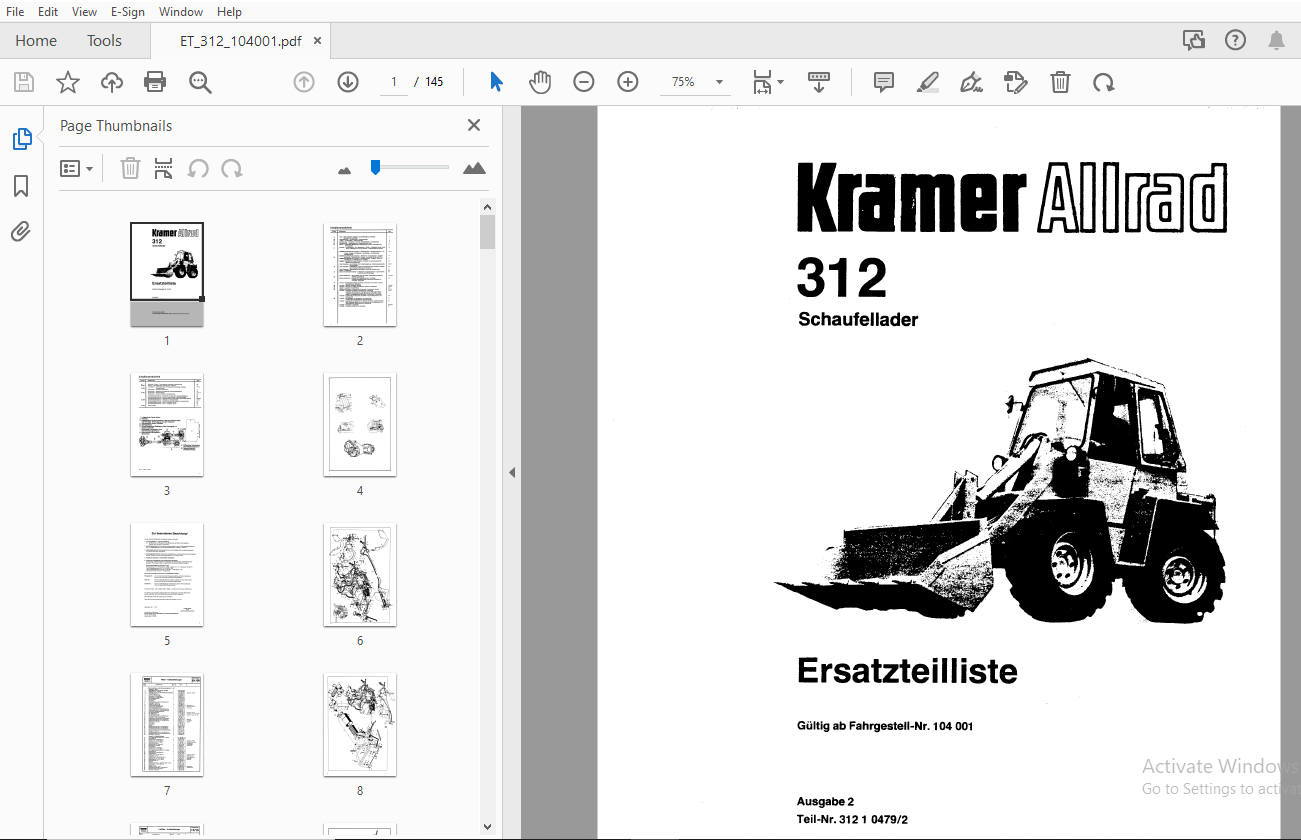Select the page 2 thumbnail
The height and width of the screenshot is (840, 1301).
[360, 274]
